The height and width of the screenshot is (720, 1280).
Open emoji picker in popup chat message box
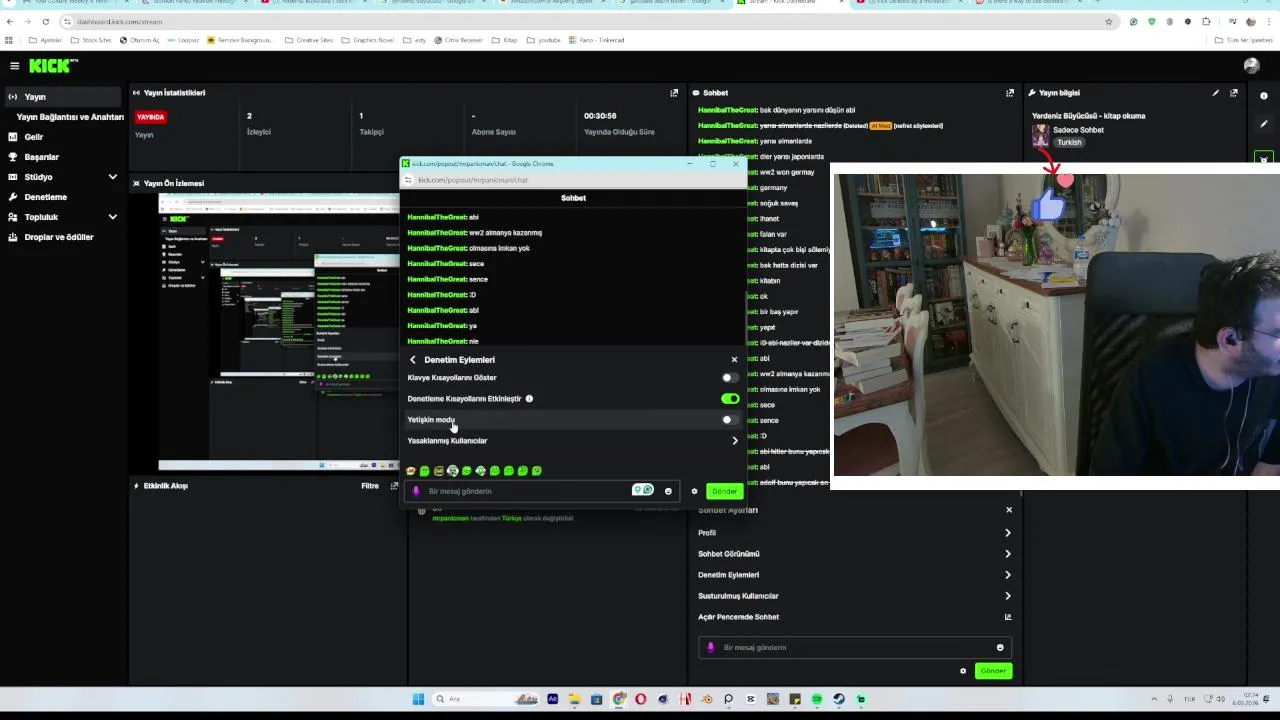click(x=668, y=491)
